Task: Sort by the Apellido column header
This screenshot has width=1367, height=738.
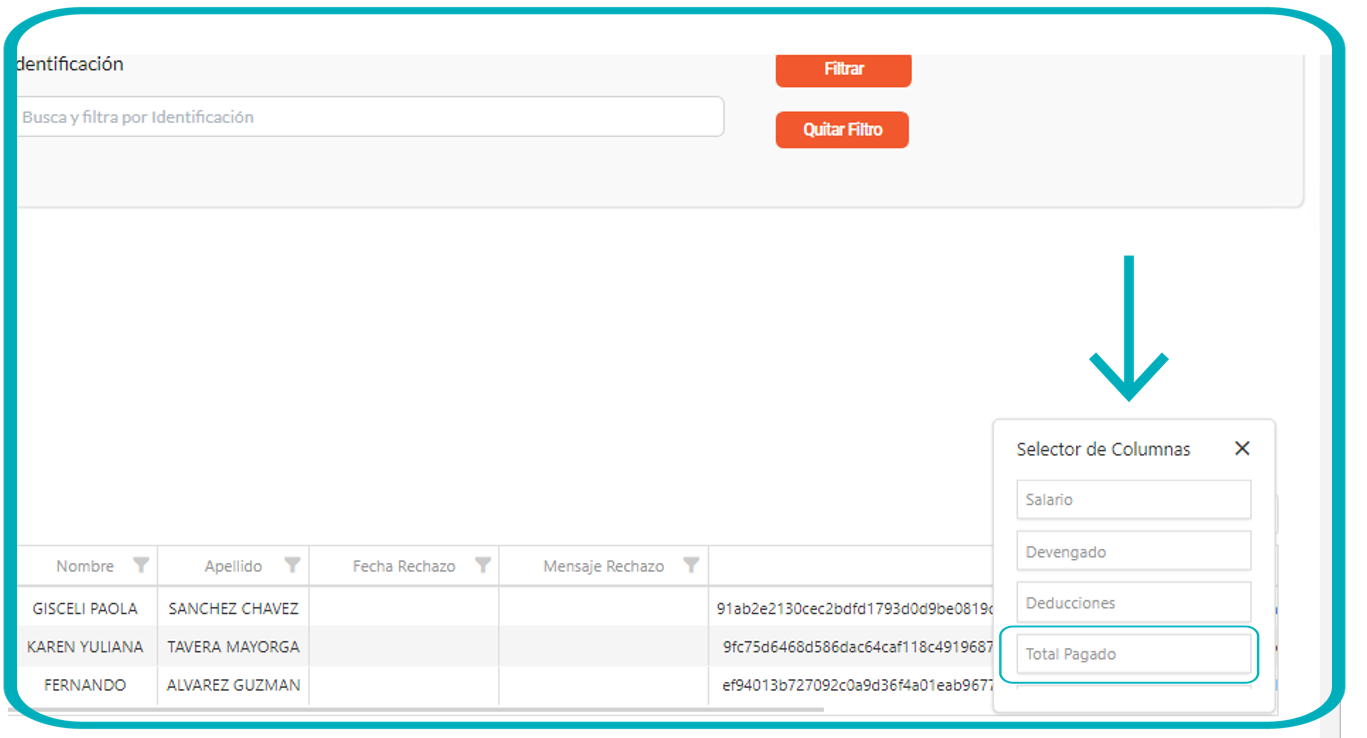Action: pyautogui.click(x=233, y=566)
